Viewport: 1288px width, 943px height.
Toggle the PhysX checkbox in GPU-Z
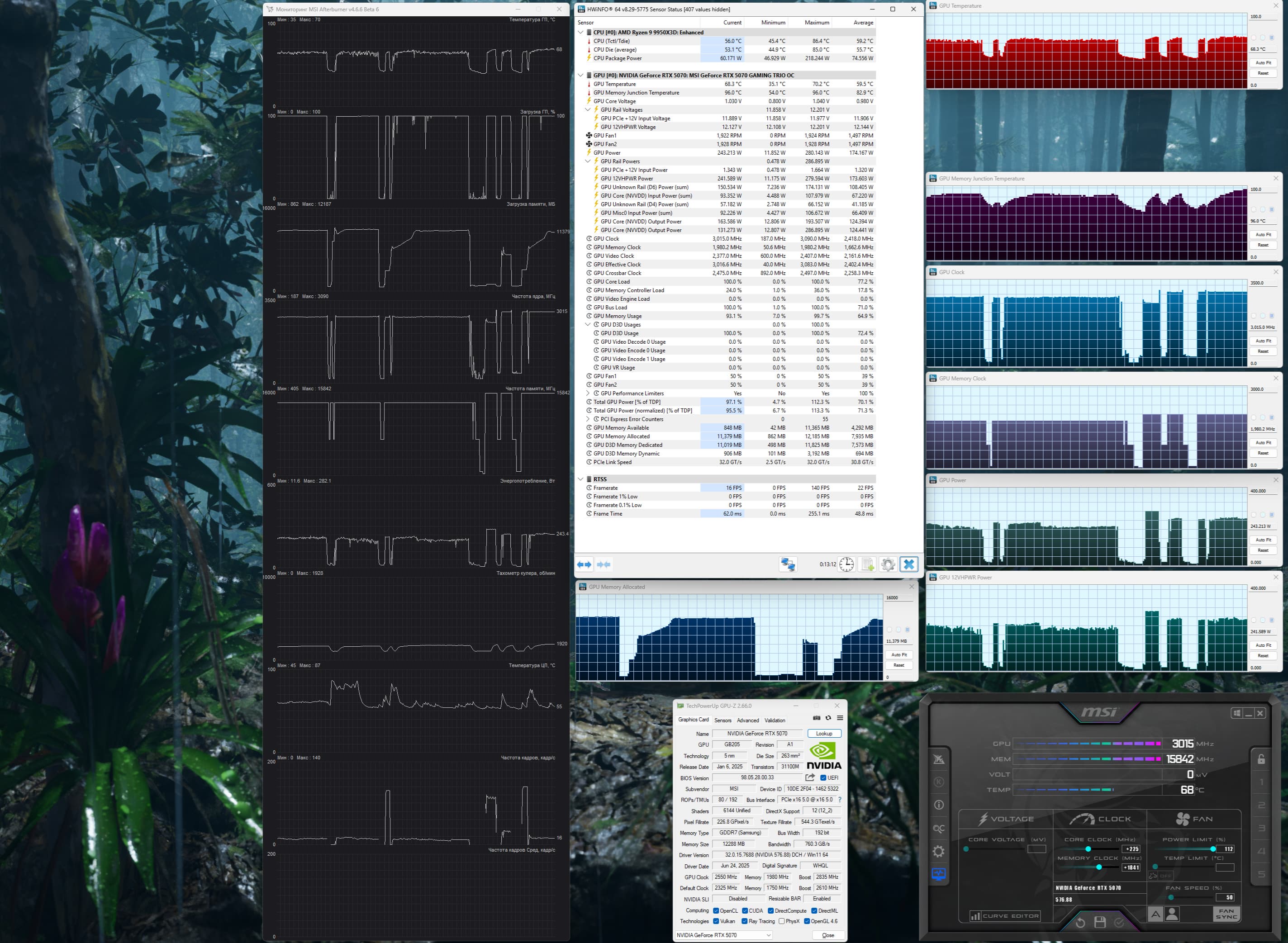coord(782,921)
